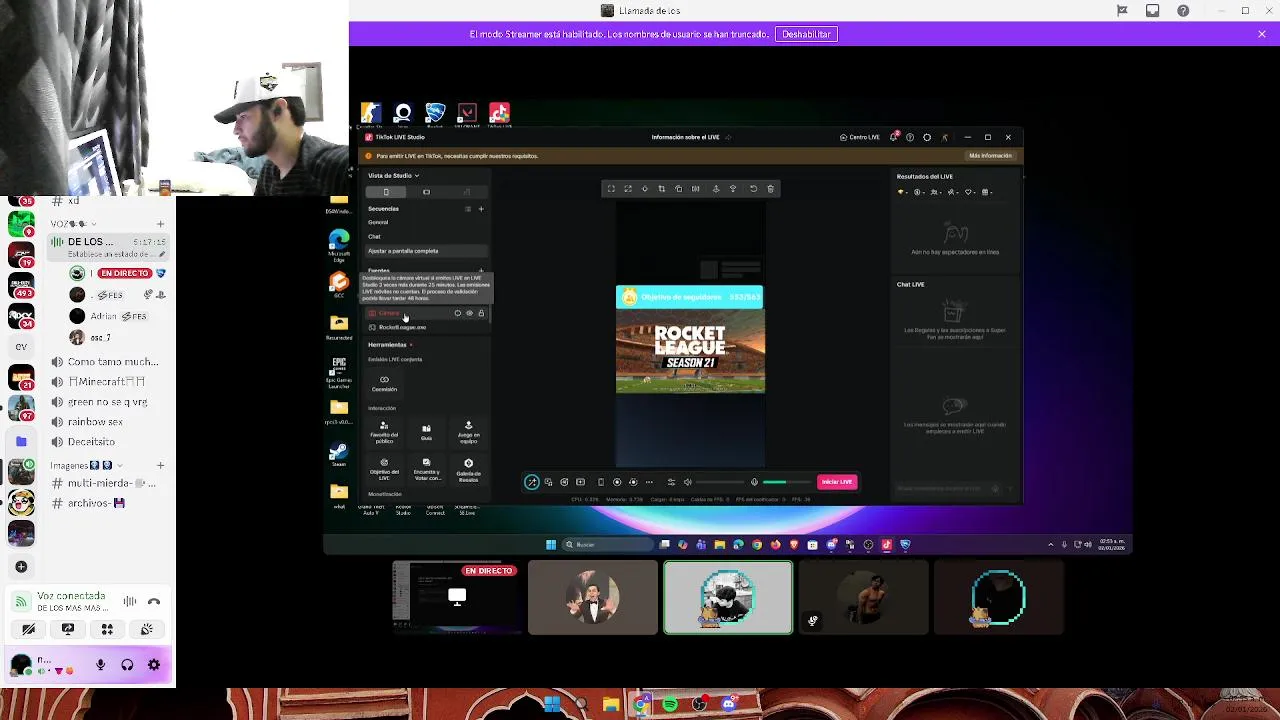Open Spotify from the bottom taskbar
Viewport: 1280px width, 720px height.
[x=670, y=704]
